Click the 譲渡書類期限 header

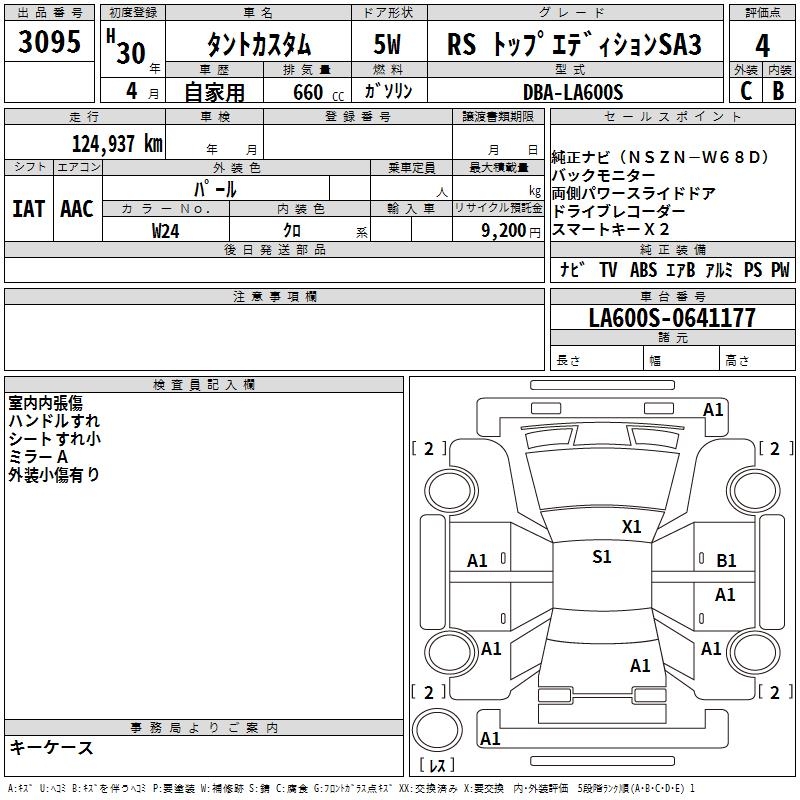[x=498, y=117]
